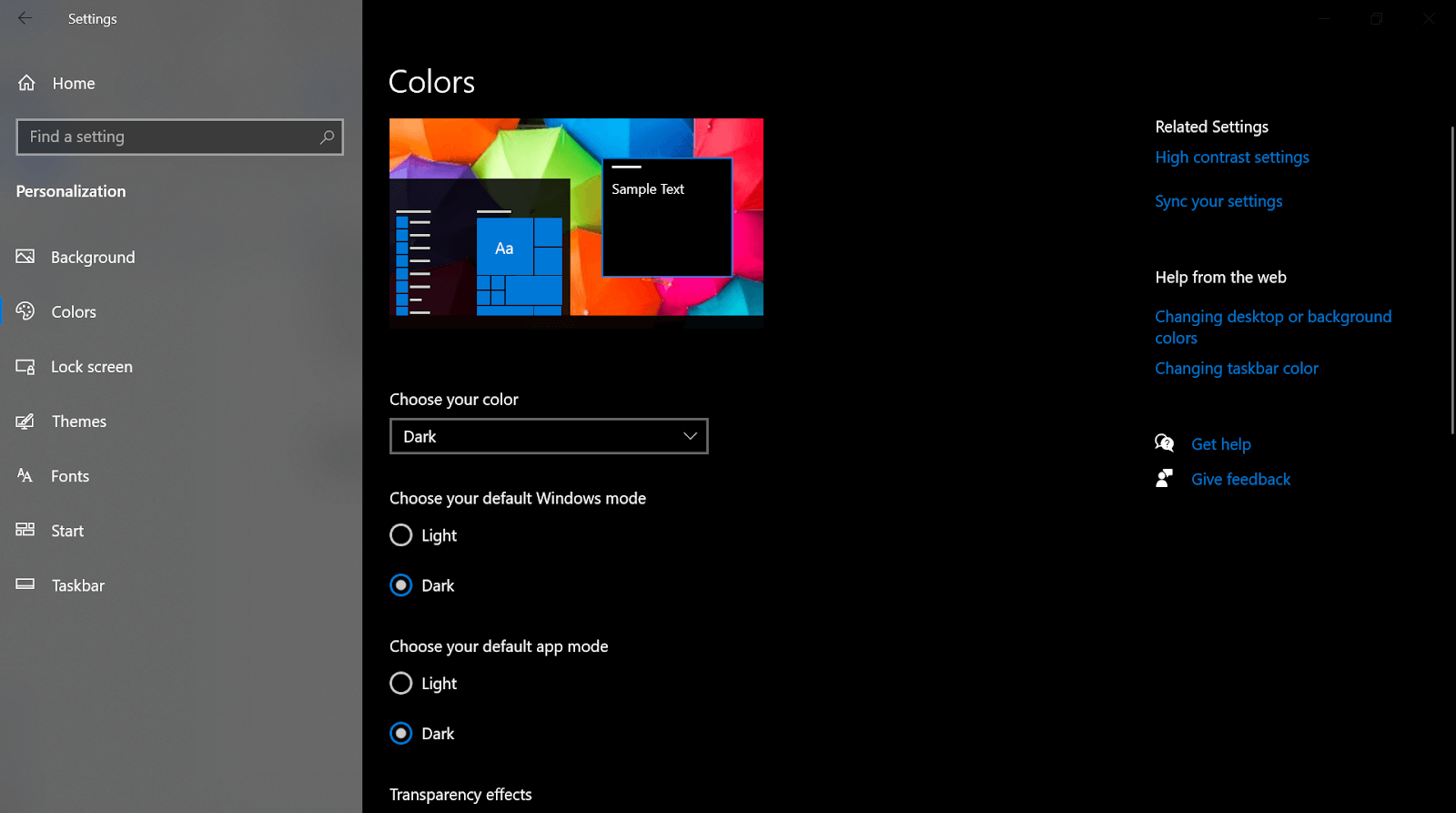Click the Start tiles icon
Viewport: 1456px width, 813px height.
(x=25, y=530)
